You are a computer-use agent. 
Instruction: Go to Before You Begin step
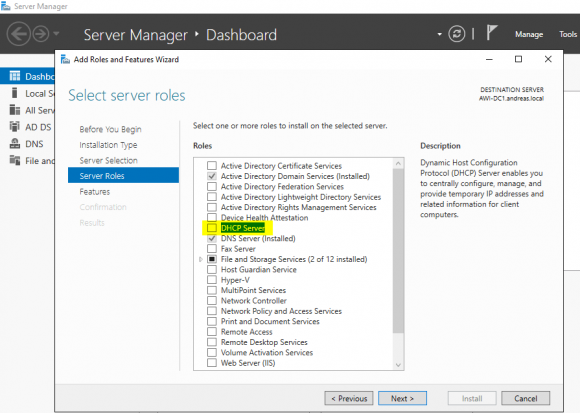(x=110, y=129)
